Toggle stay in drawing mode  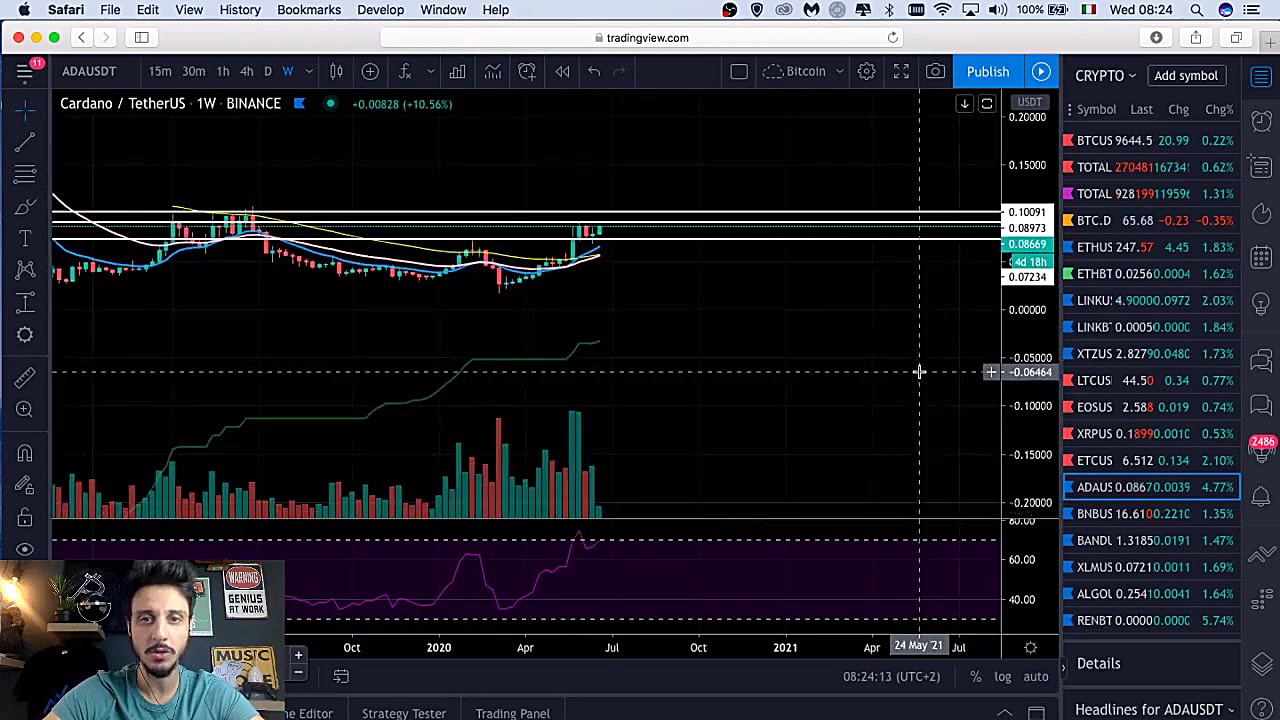point(25,485)
